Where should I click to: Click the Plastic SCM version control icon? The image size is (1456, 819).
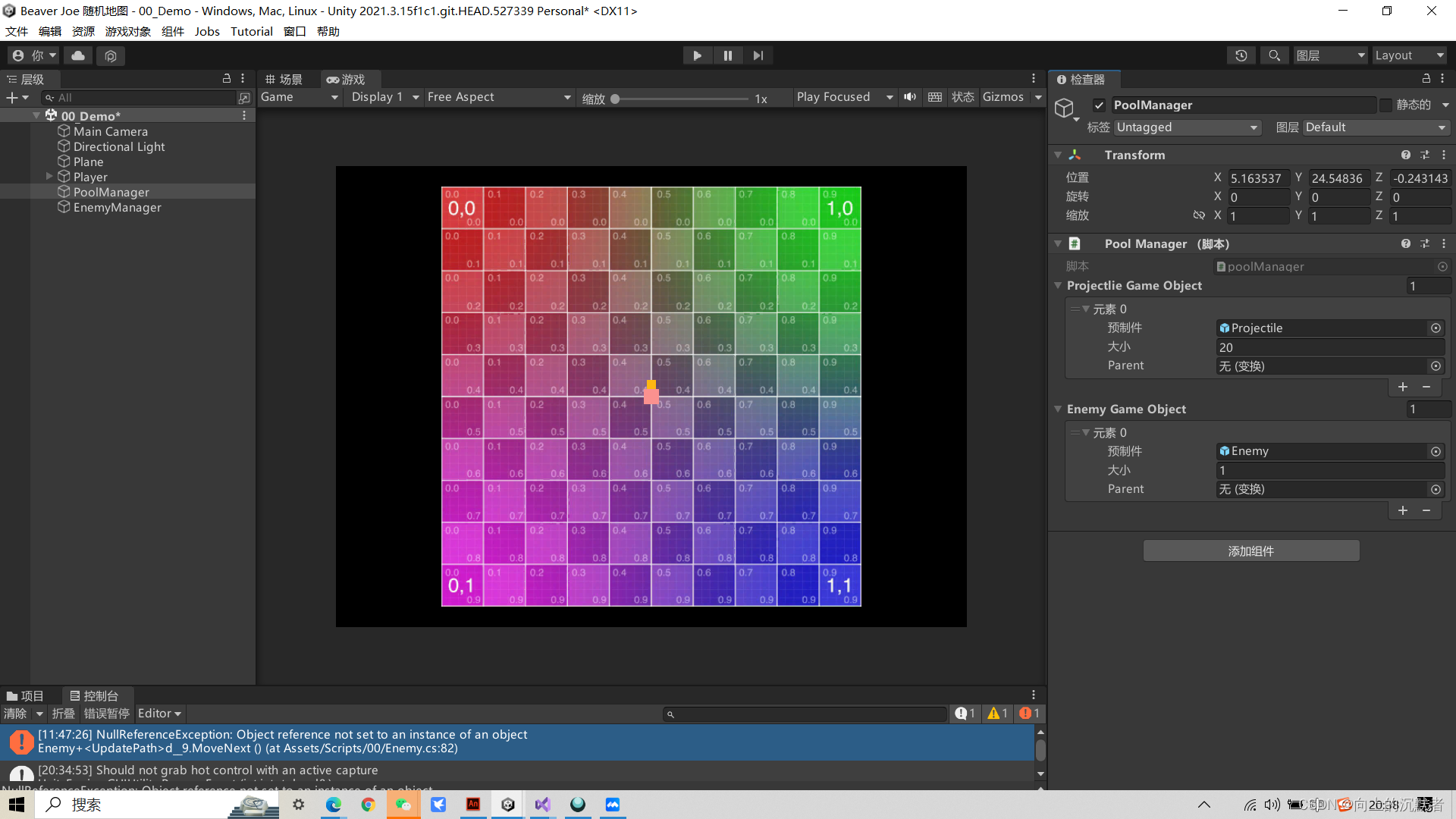pos(111,55)
